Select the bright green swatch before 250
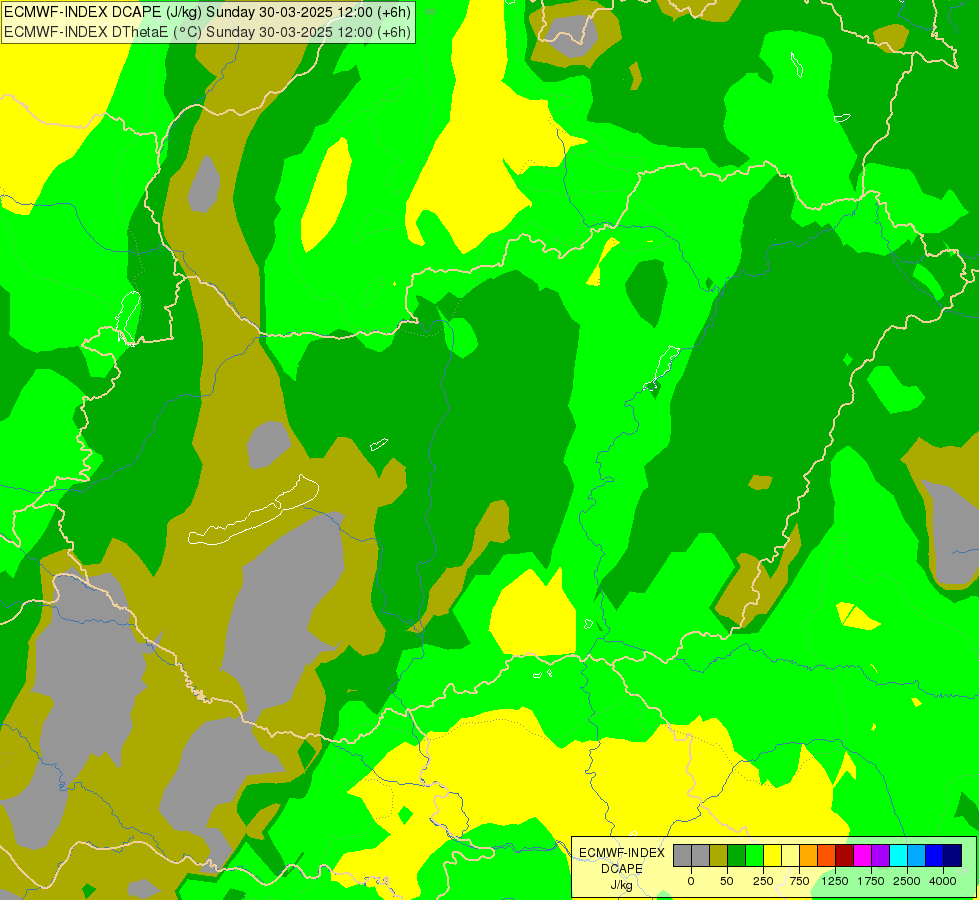Image resolution: width=979 pixels, height=900 pixels. click(x=754, y=856)
